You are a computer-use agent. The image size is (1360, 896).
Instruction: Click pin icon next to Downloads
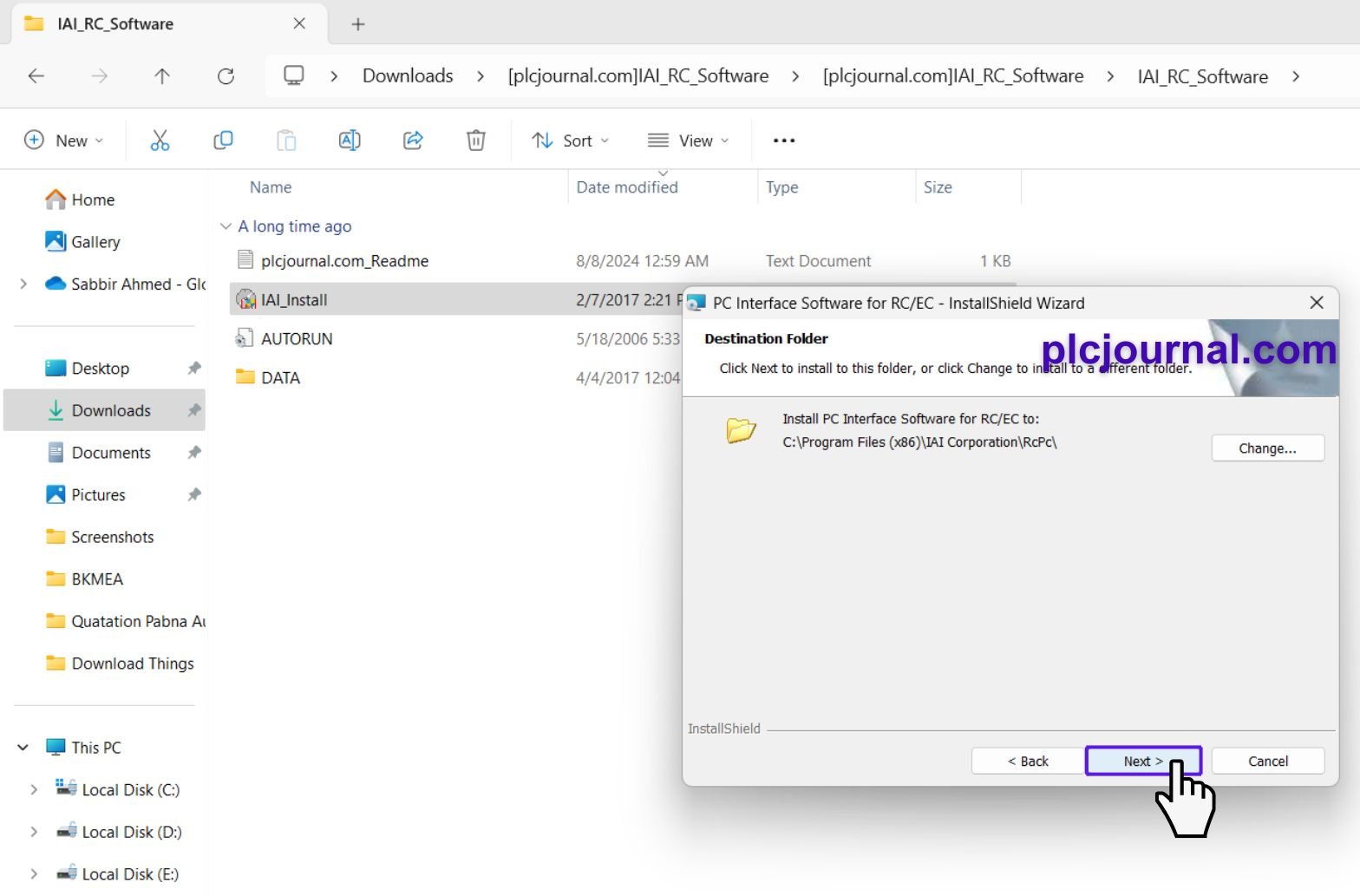[194, 410]
